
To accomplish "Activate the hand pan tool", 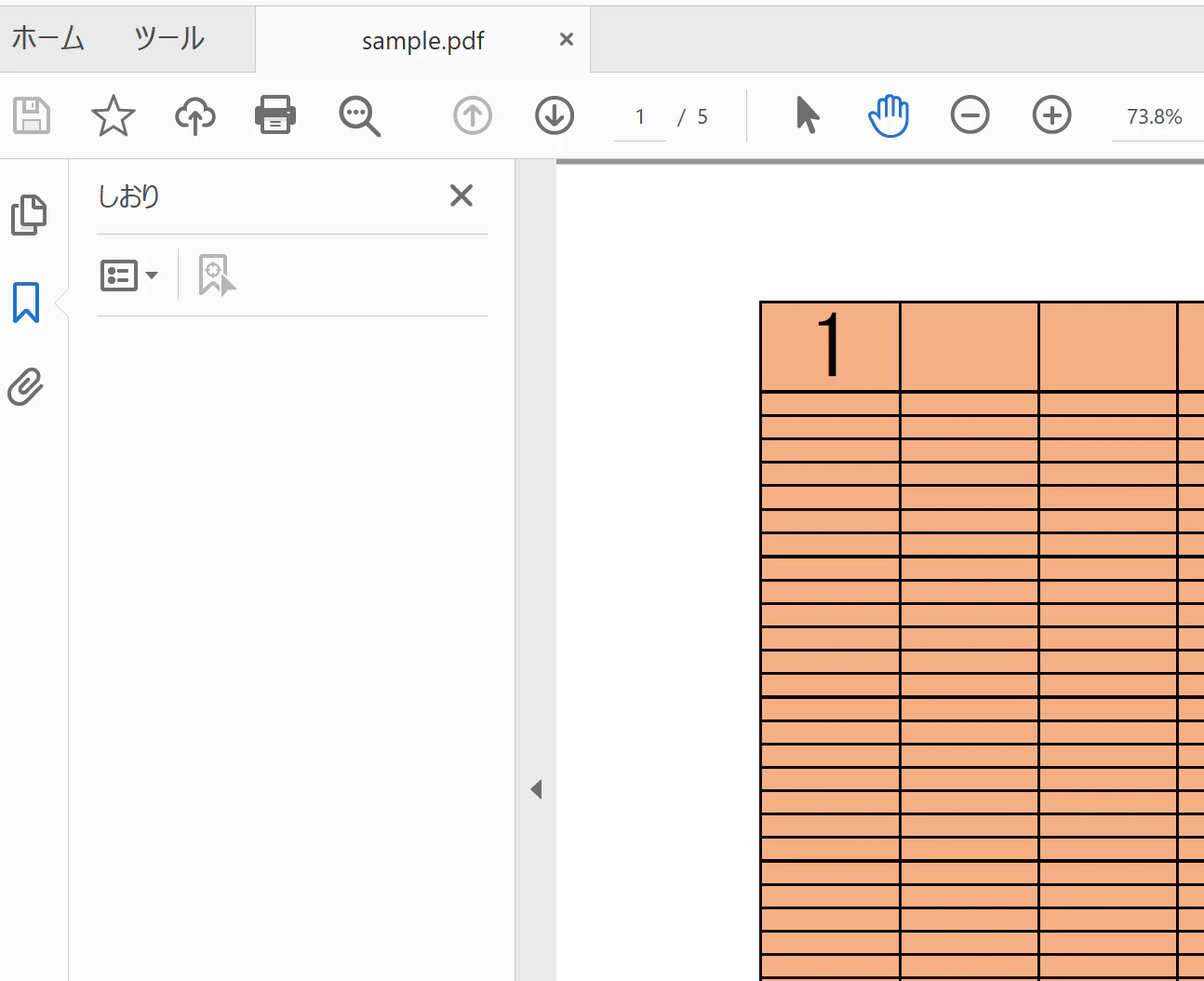I will coord(889,115).
